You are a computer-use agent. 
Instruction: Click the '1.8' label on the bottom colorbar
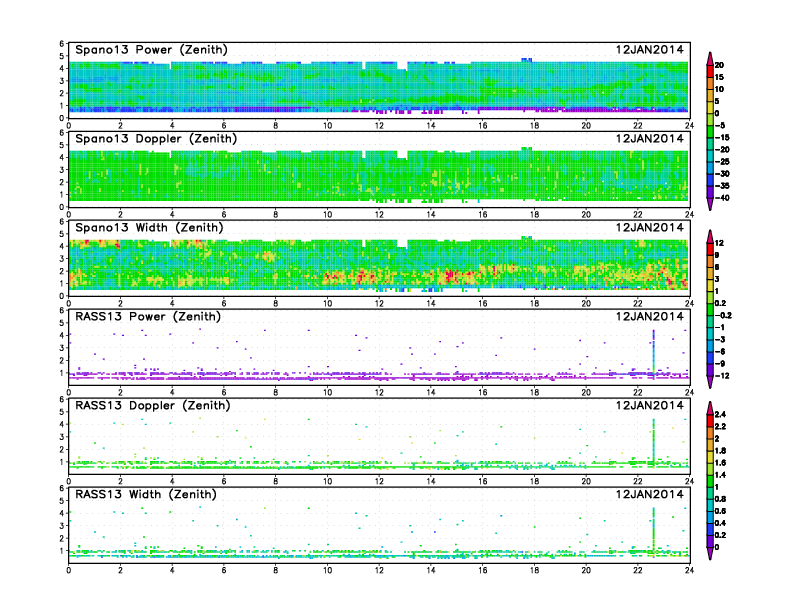click(x=720, y=451)
